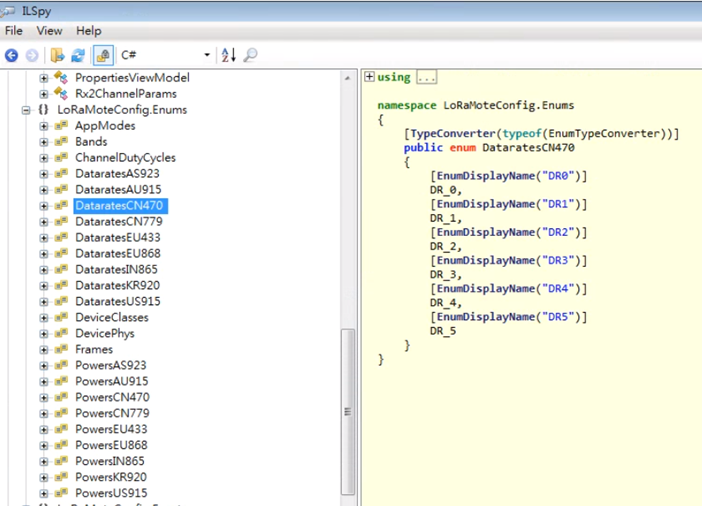Screen dimensions: 702x506
Task: Select the PowersKR920 tree item
Action: (x=111, y=477)
